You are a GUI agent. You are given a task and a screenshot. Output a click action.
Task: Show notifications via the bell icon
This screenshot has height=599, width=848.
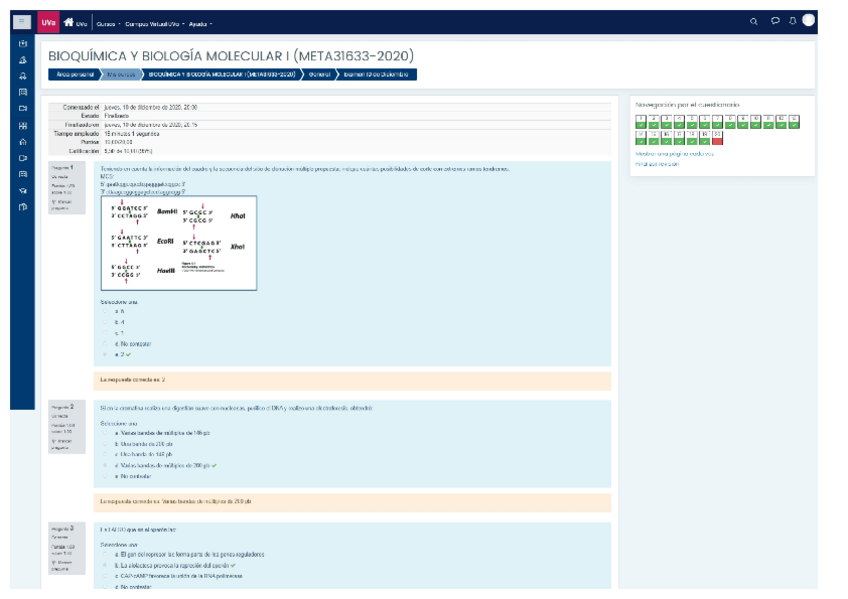coord(792,22)
